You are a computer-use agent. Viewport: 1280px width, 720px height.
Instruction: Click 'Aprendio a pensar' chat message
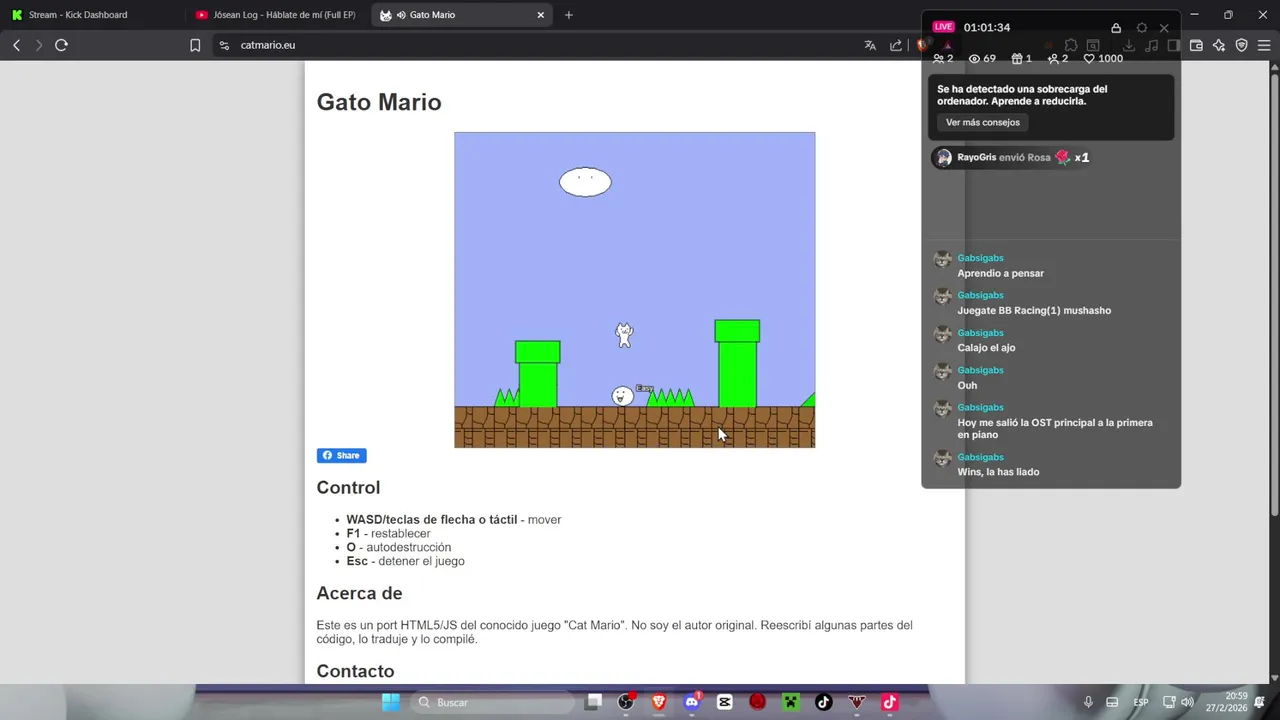[x=1000, y=273]
